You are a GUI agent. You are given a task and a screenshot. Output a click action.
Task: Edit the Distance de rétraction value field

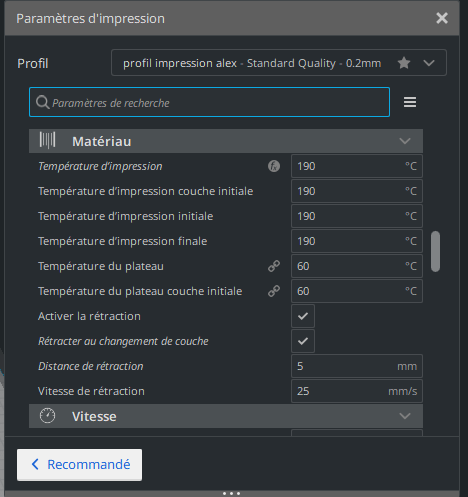[357, 366]
